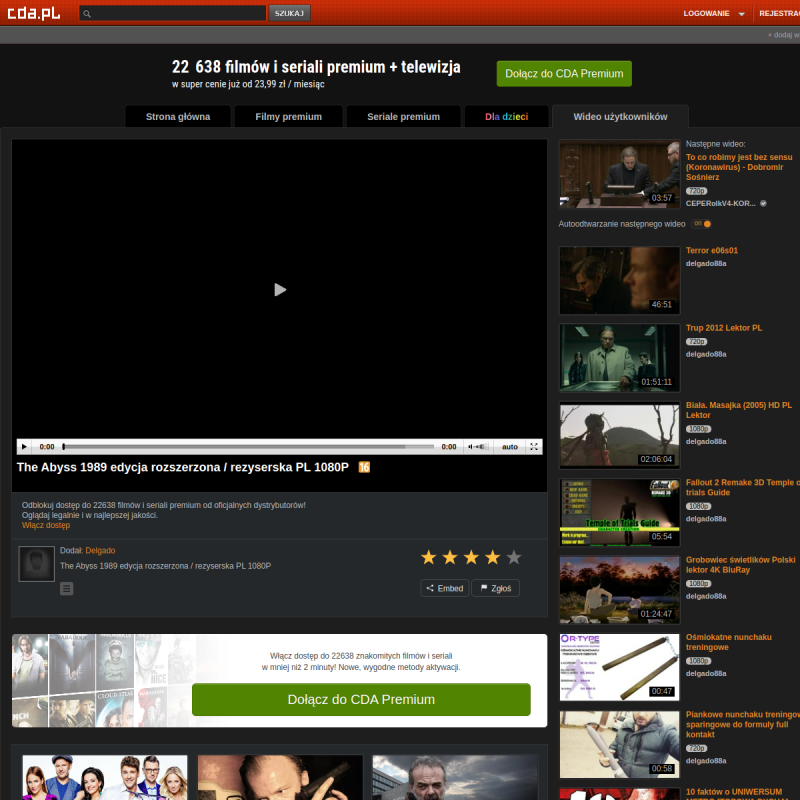Open the LOGOWANIE dropdown arrow

coord(741,14)
